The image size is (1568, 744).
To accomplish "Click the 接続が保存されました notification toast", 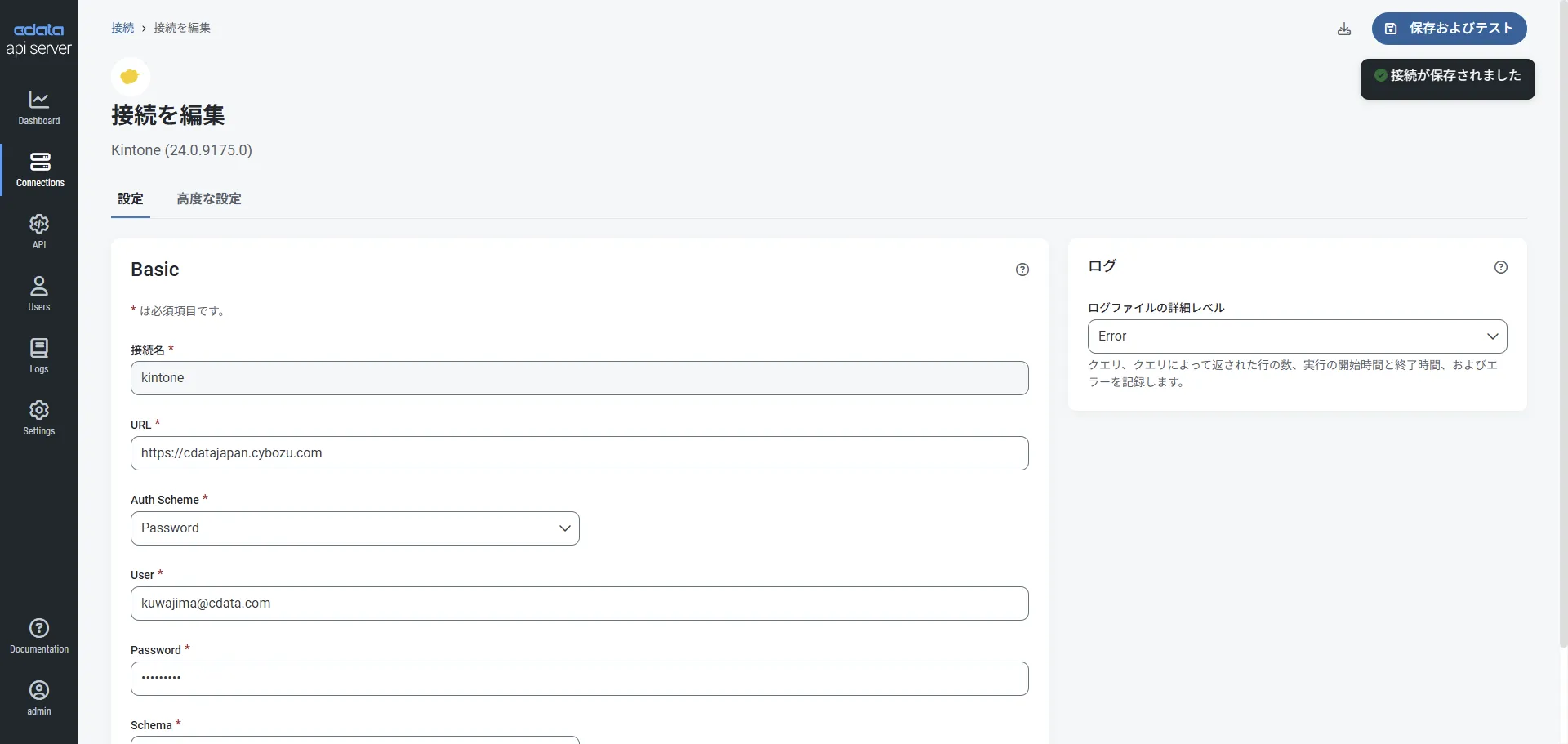I will tap(1448, 79).
